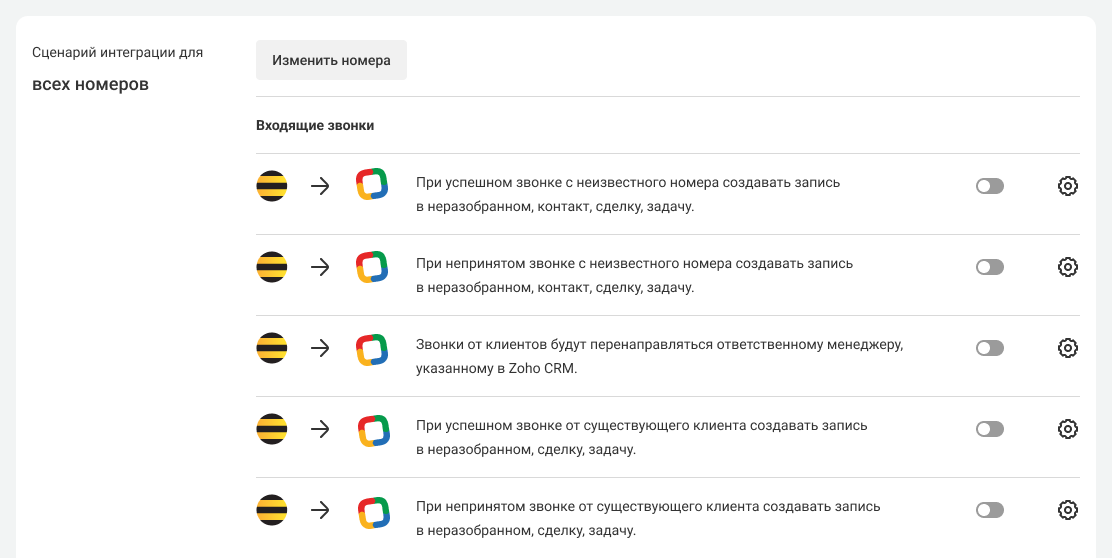Click Zoho CRM logo in successful existing-client row

[x=372, y=429]
